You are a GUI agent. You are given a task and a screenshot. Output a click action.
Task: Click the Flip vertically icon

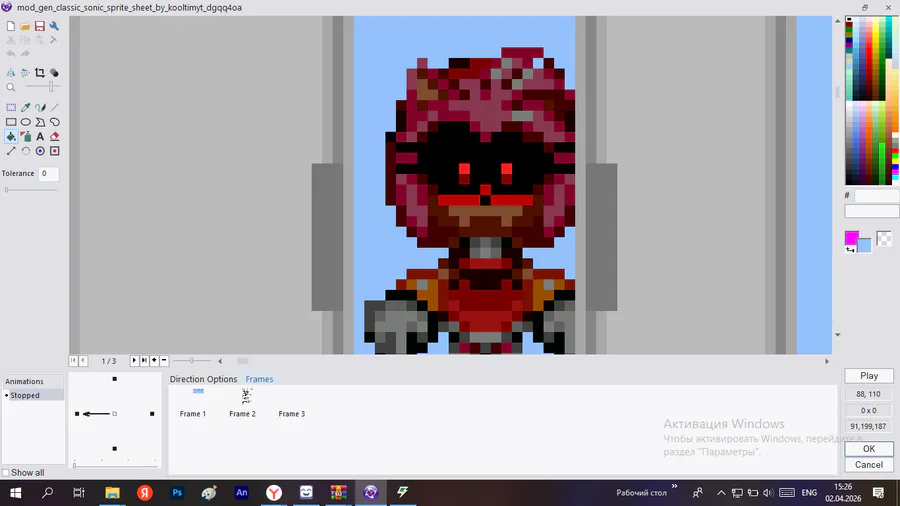tap(25, 73)
